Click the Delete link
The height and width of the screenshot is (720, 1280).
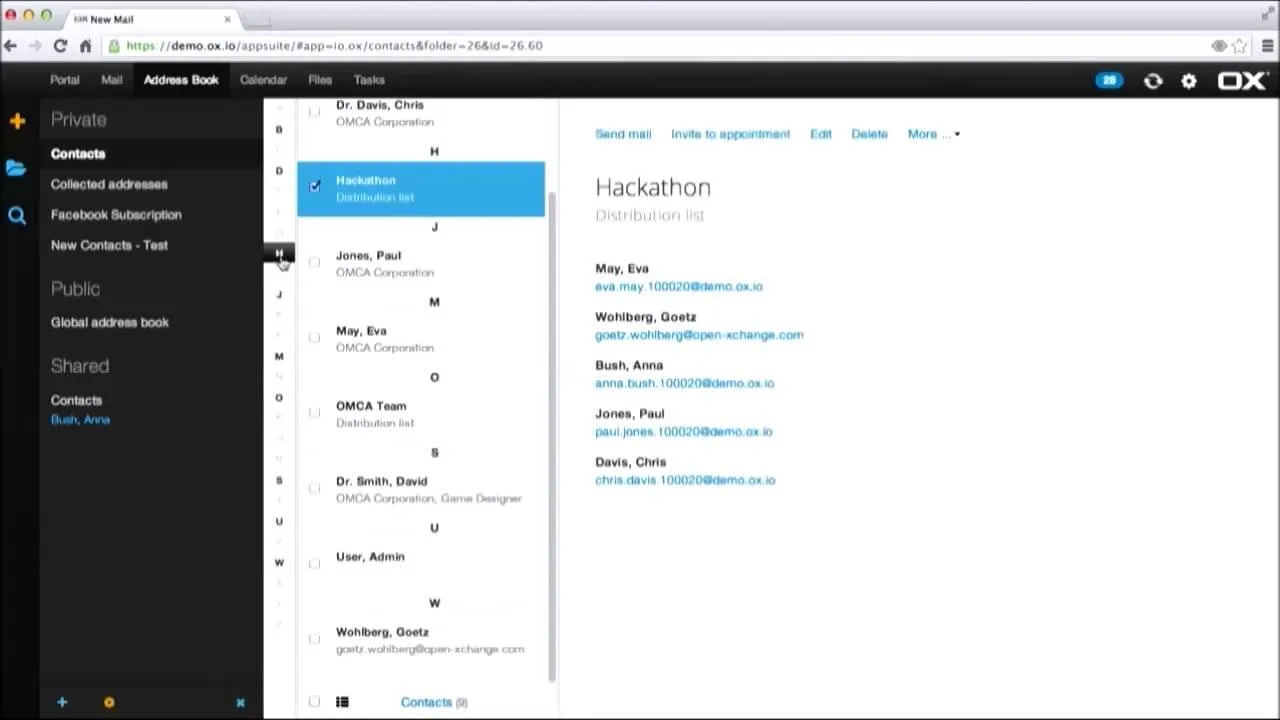click(x=869, y=134)
